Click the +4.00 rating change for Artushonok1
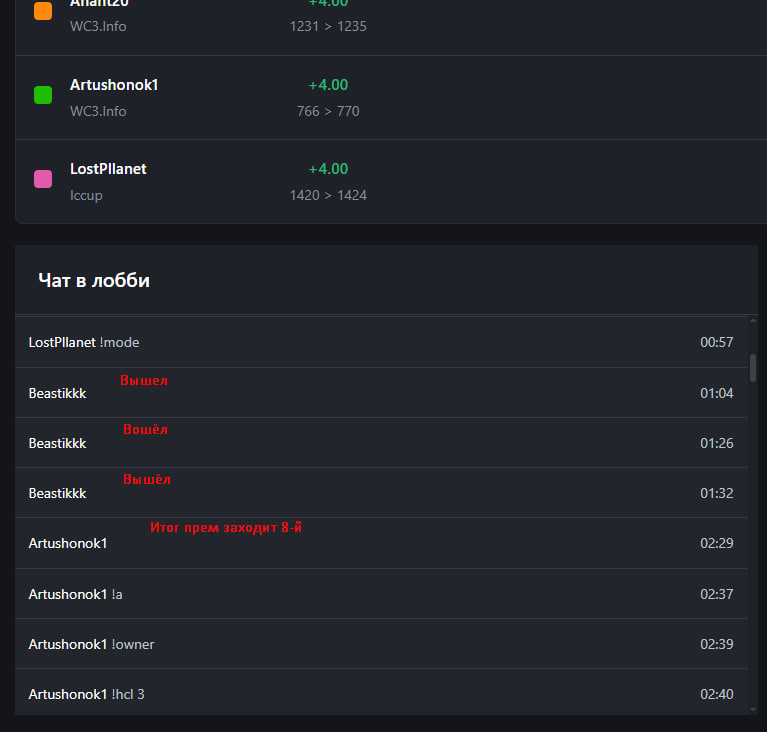 pos(328,85)
